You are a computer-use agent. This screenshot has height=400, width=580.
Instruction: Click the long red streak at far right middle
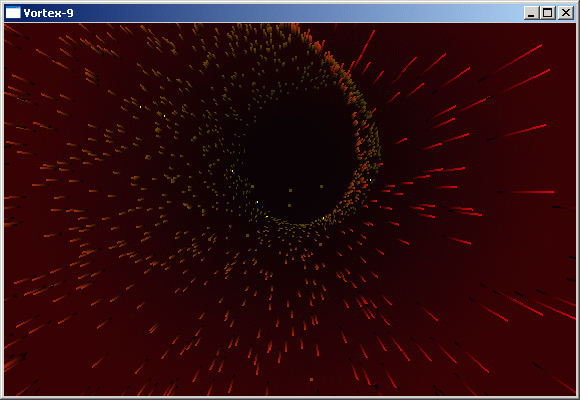525,192
